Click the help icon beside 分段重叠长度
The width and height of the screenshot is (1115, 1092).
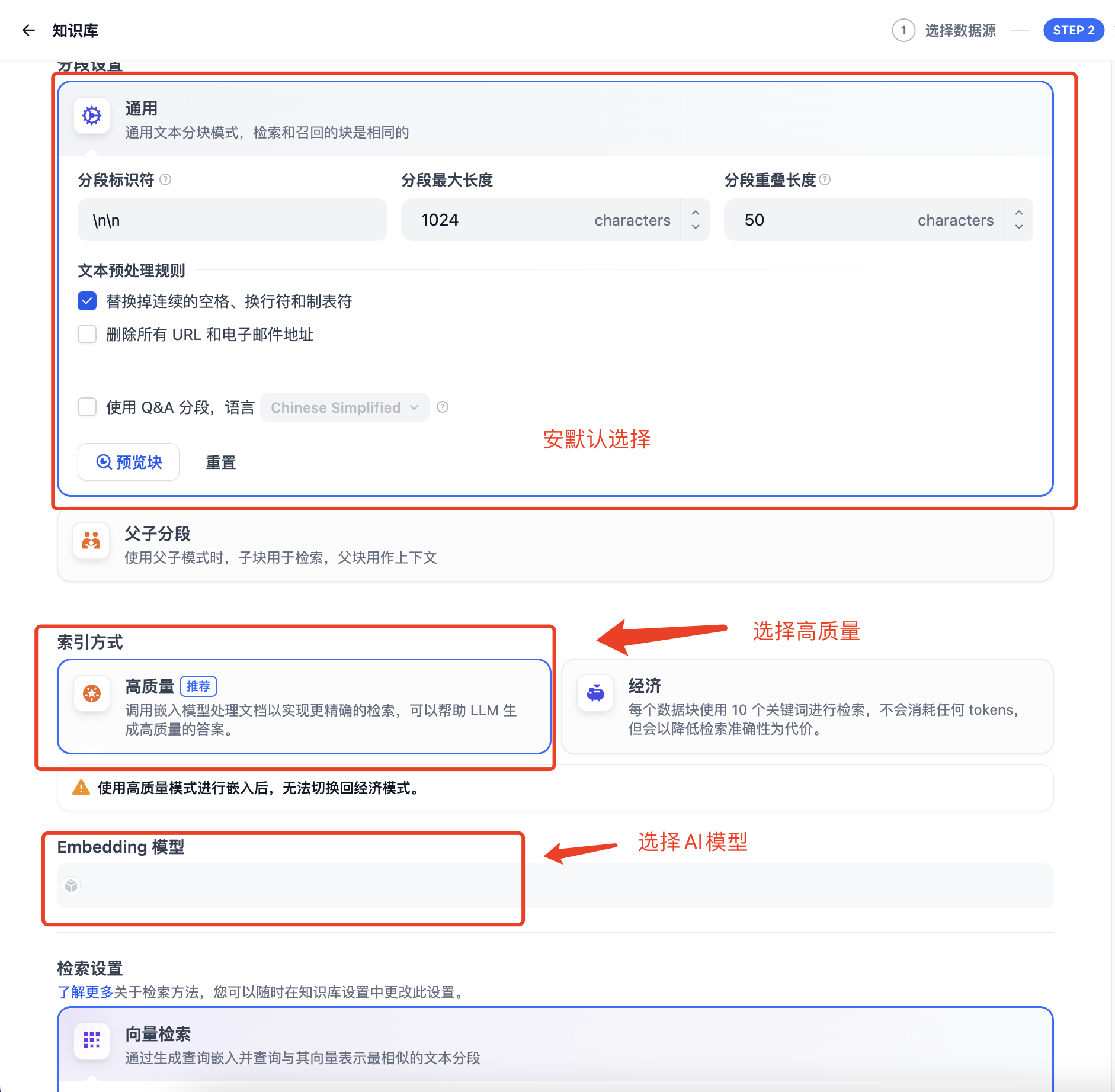[x=825, y=179]
